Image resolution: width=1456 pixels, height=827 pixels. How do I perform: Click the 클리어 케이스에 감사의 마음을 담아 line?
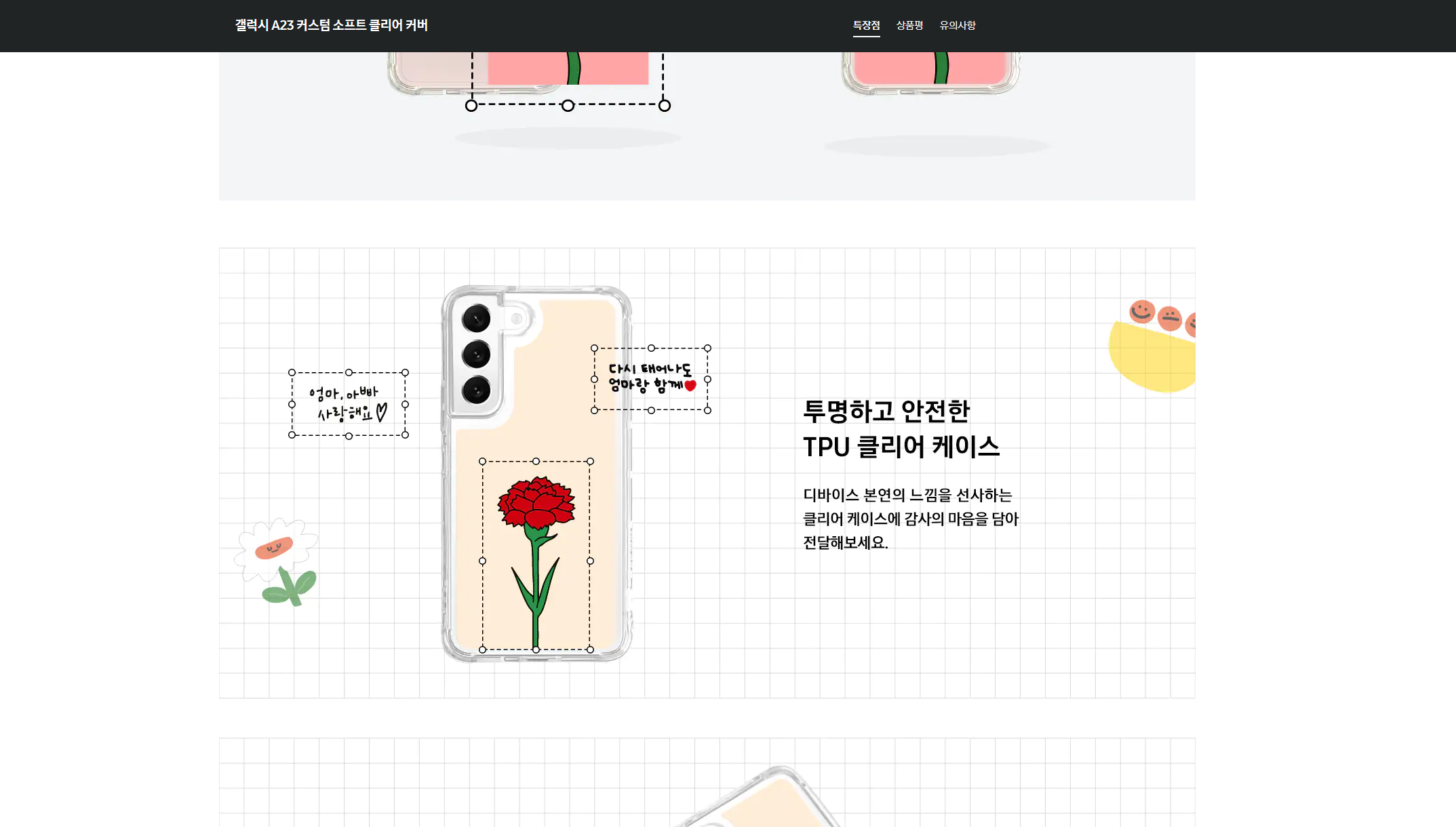pyautogui.click(x=911, y=519)
